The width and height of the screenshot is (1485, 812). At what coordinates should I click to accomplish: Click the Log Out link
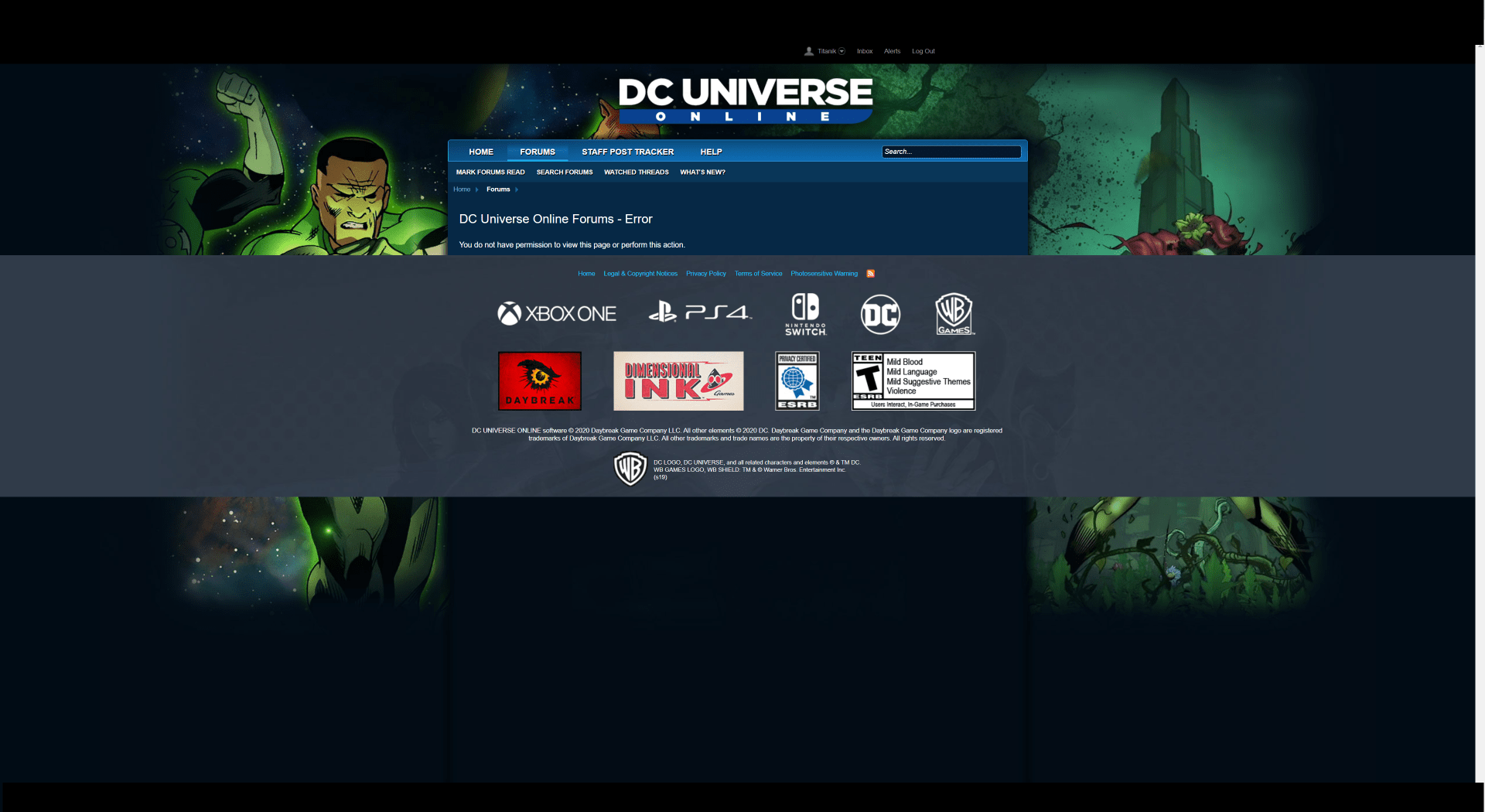[x=923, y=51]
